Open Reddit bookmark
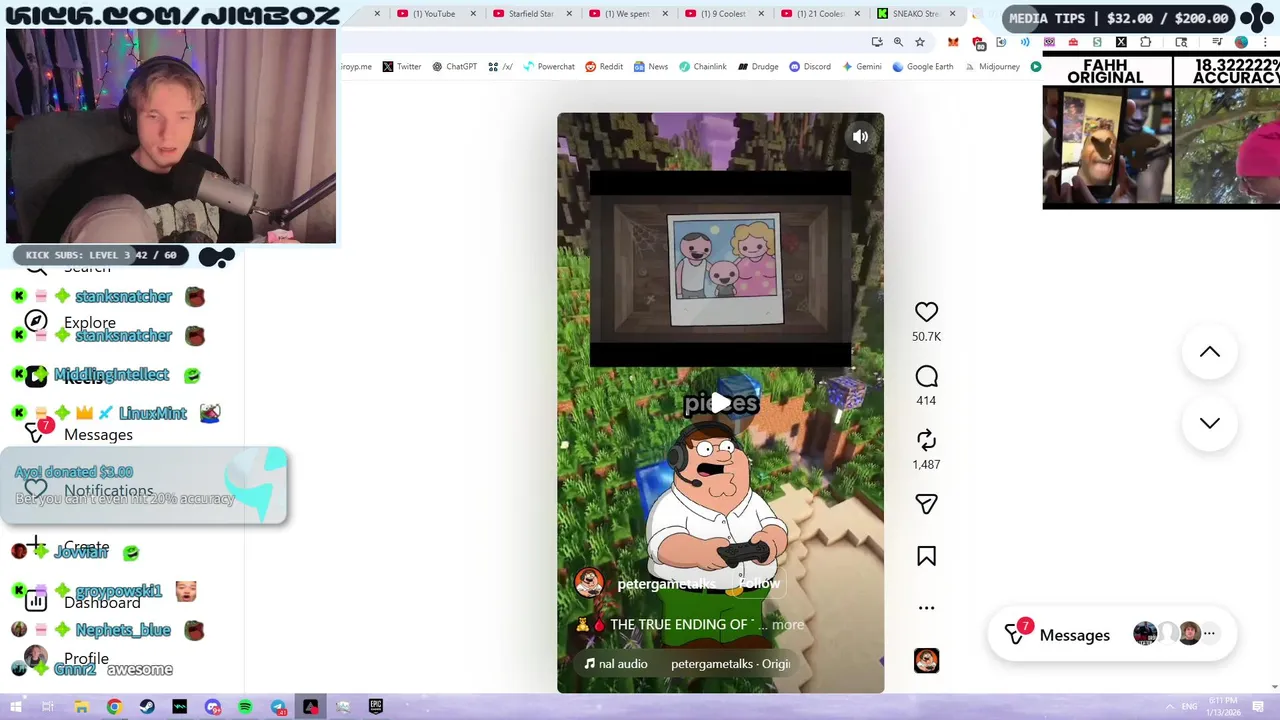 pos(604,67)
